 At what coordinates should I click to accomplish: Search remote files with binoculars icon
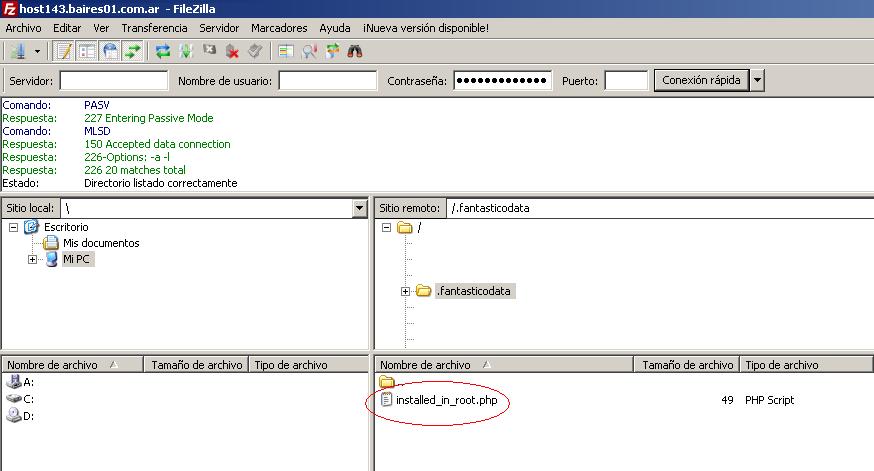pyautogui.click(x=355, y=52)
